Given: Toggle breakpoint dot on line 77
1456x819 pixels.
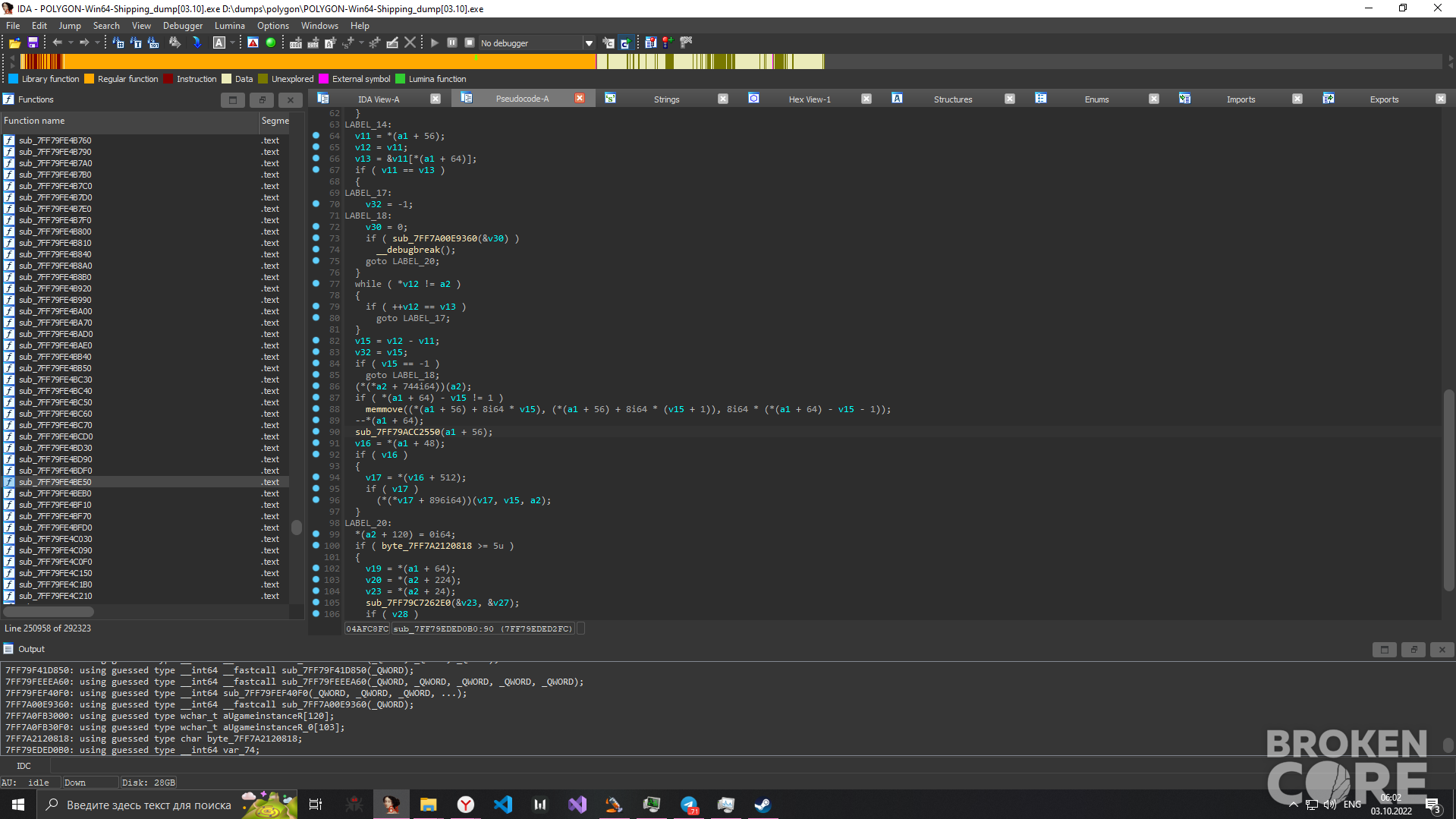Looking at the screenshot, I should tap(316, 284).
